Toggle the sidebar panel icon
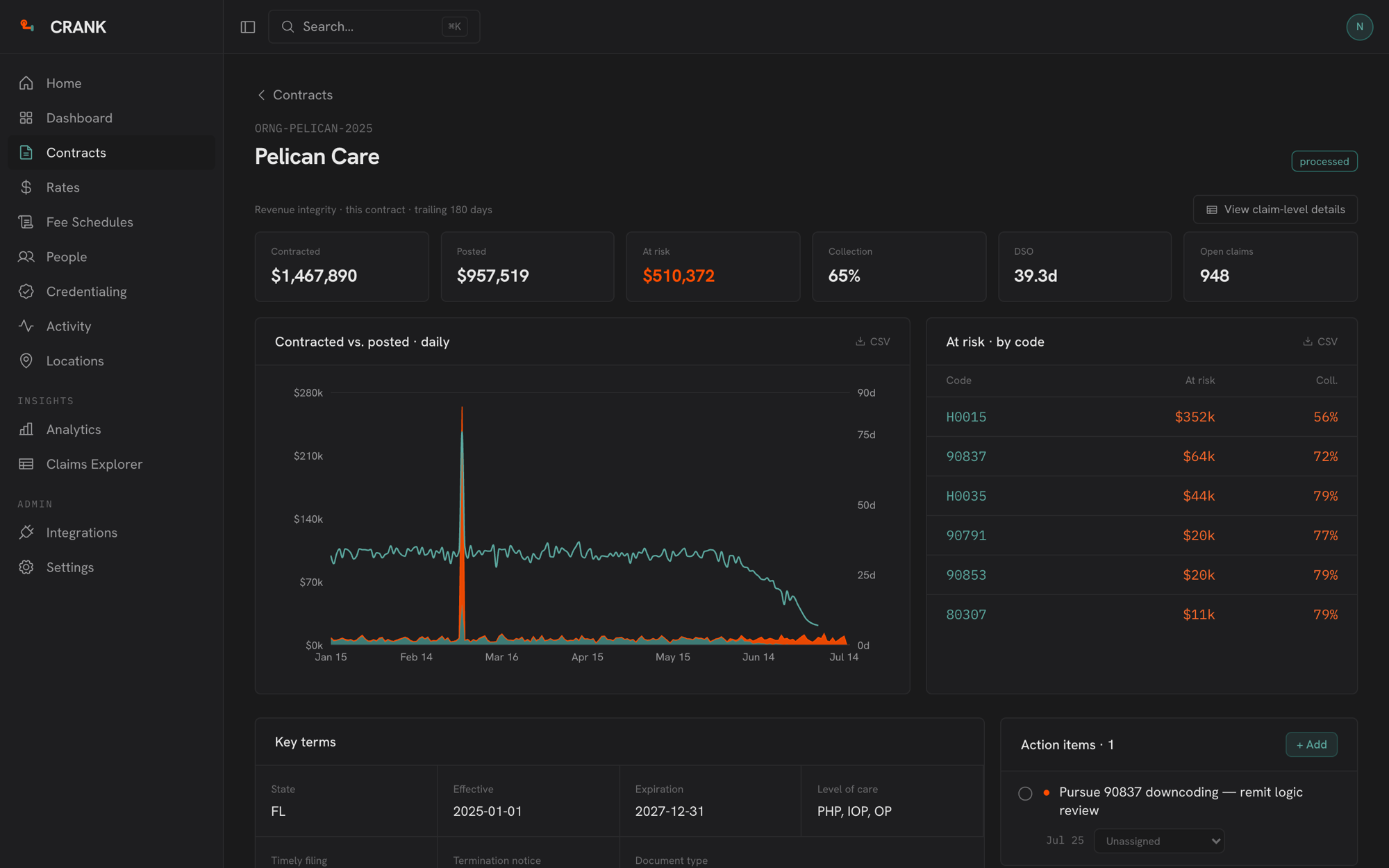 (248, 27)
